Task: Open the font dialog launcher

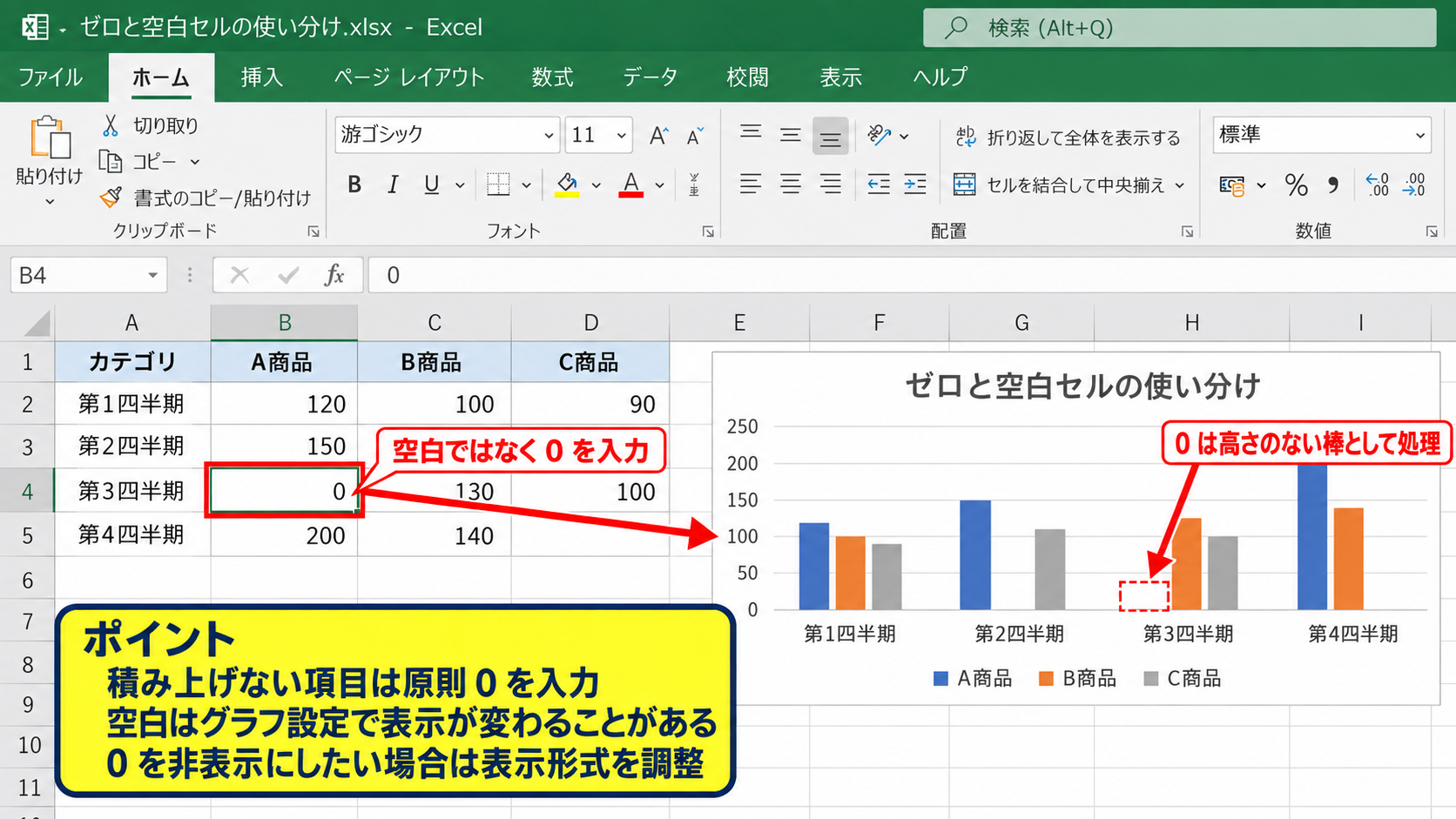Action: pyautogui.click(x=708, y=232)
